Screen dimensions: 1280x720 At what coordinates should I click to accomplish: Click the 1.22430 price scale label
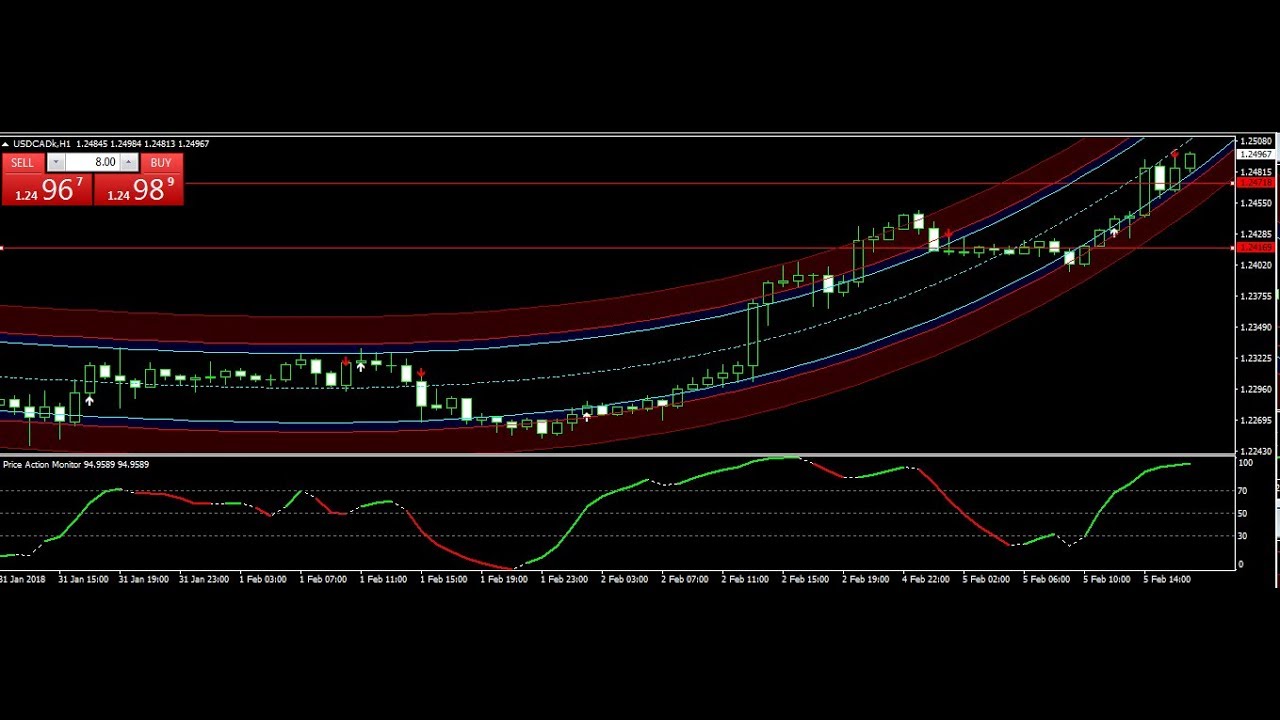1256,451
